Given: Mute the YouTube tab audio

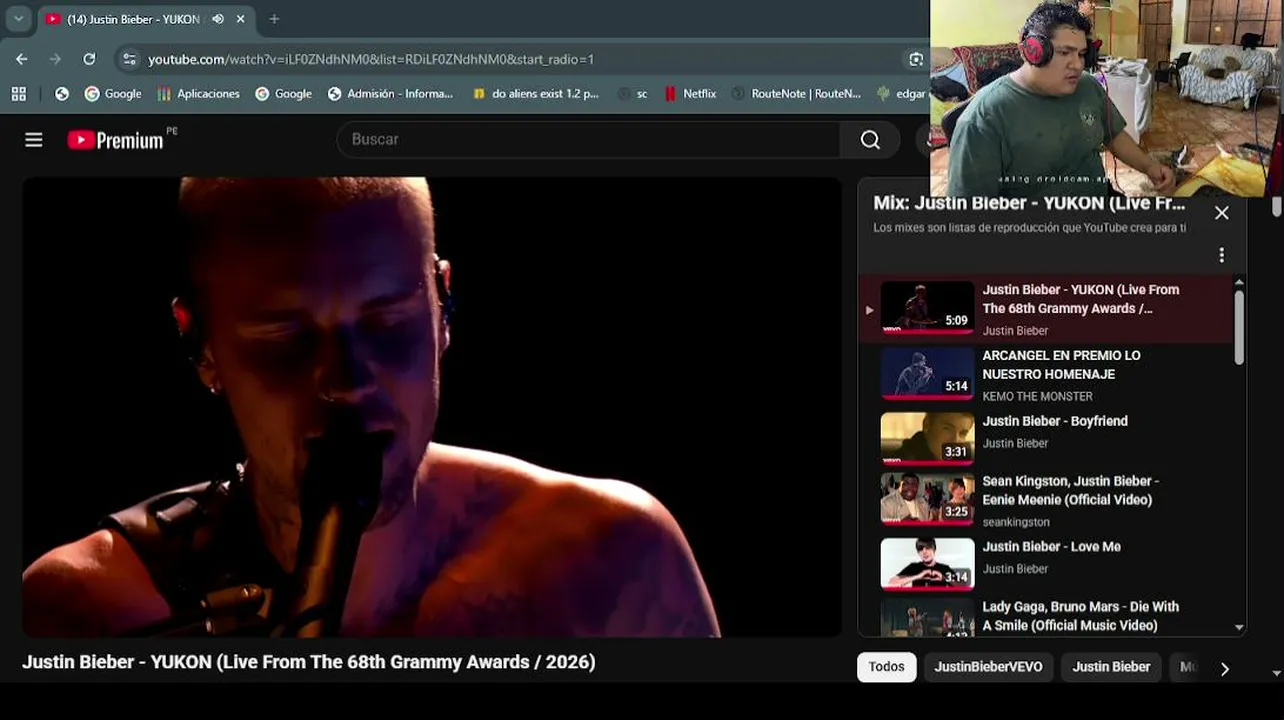Looking at the screenshot, I should [x=218, y=19].
